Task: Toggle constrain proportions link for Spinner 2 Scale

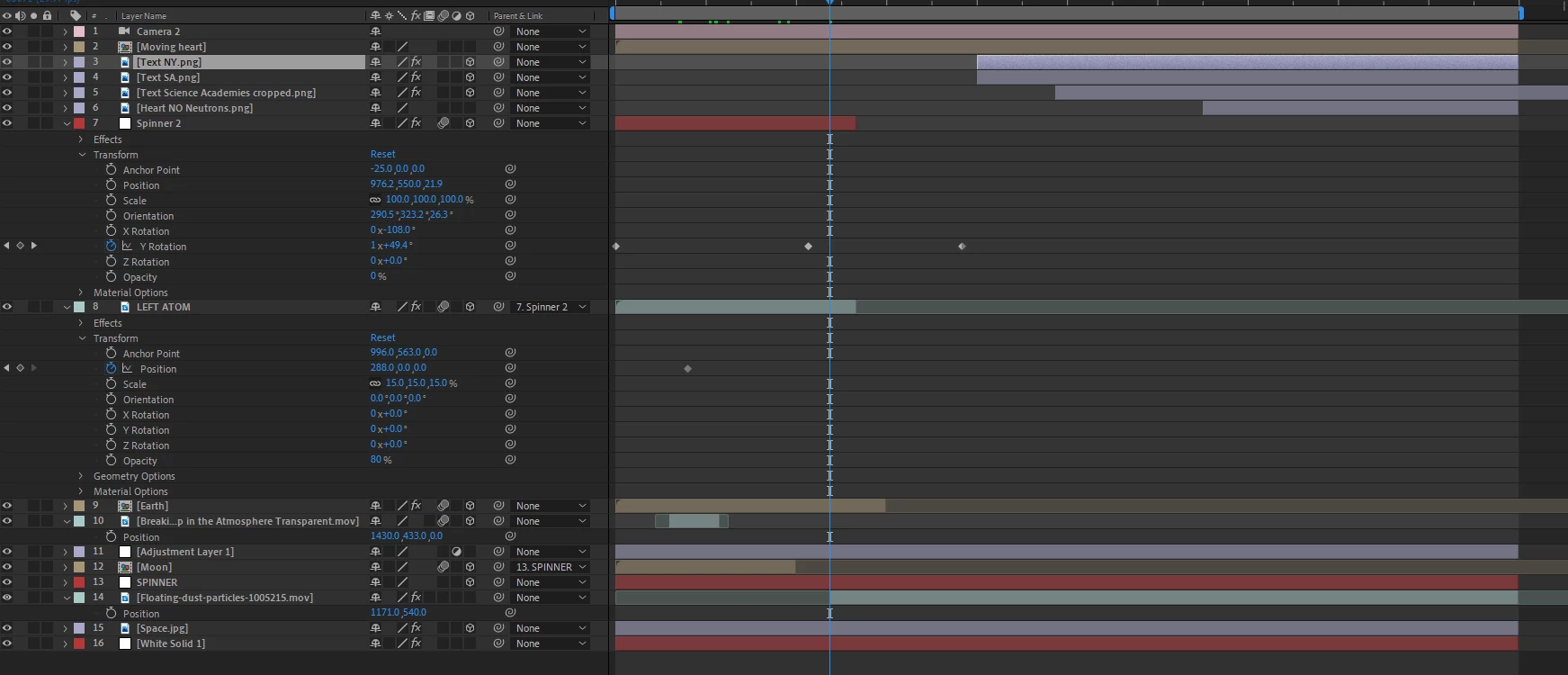Action: (375, 200)
